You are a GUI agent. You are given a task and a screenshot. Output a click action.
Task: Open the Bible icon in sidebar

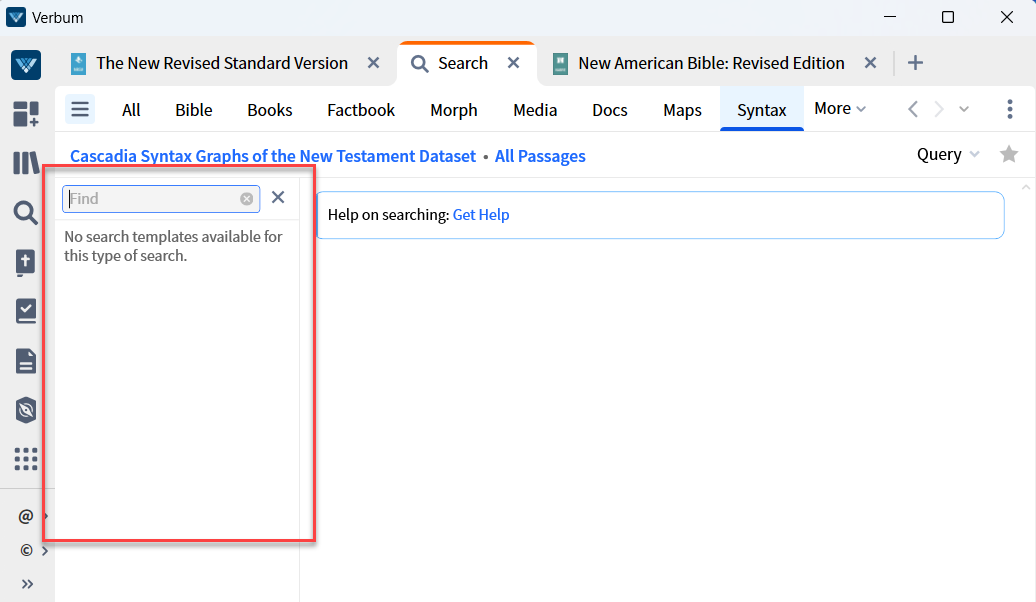(x=26, y=262)
